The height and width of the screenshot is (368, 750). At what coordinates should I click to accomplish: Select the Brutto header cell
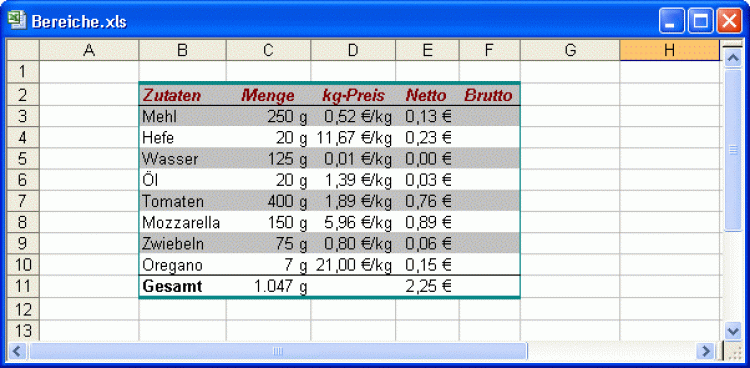[x=489, y=95]
